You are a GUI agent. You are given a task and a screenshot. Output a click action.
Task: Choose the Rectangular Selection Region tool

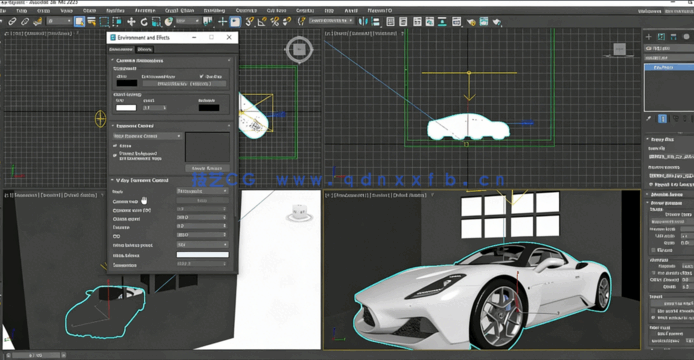[104, 21]
